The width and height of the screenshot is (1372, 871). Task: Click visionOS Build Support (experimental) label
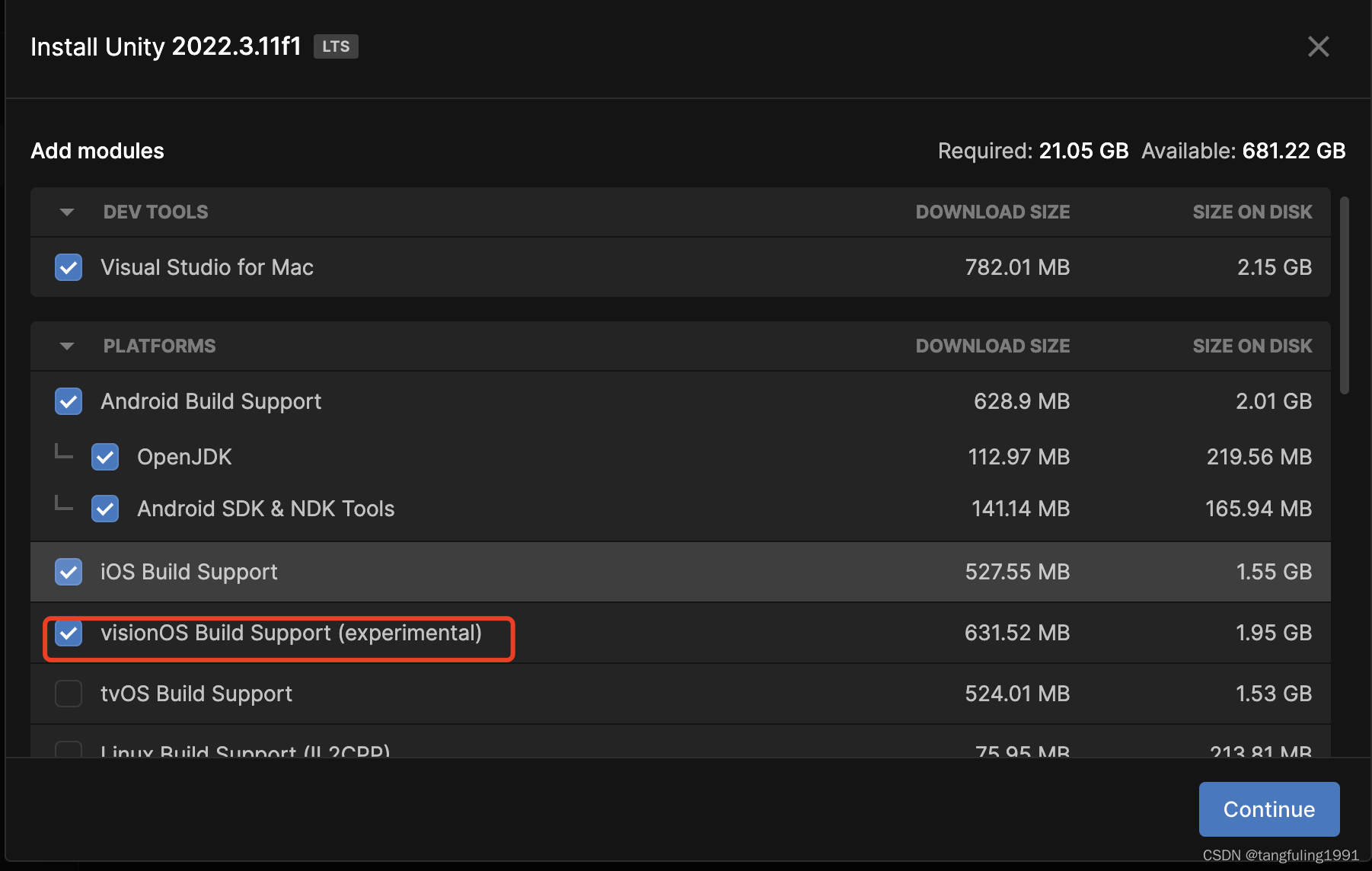point(291,633)
